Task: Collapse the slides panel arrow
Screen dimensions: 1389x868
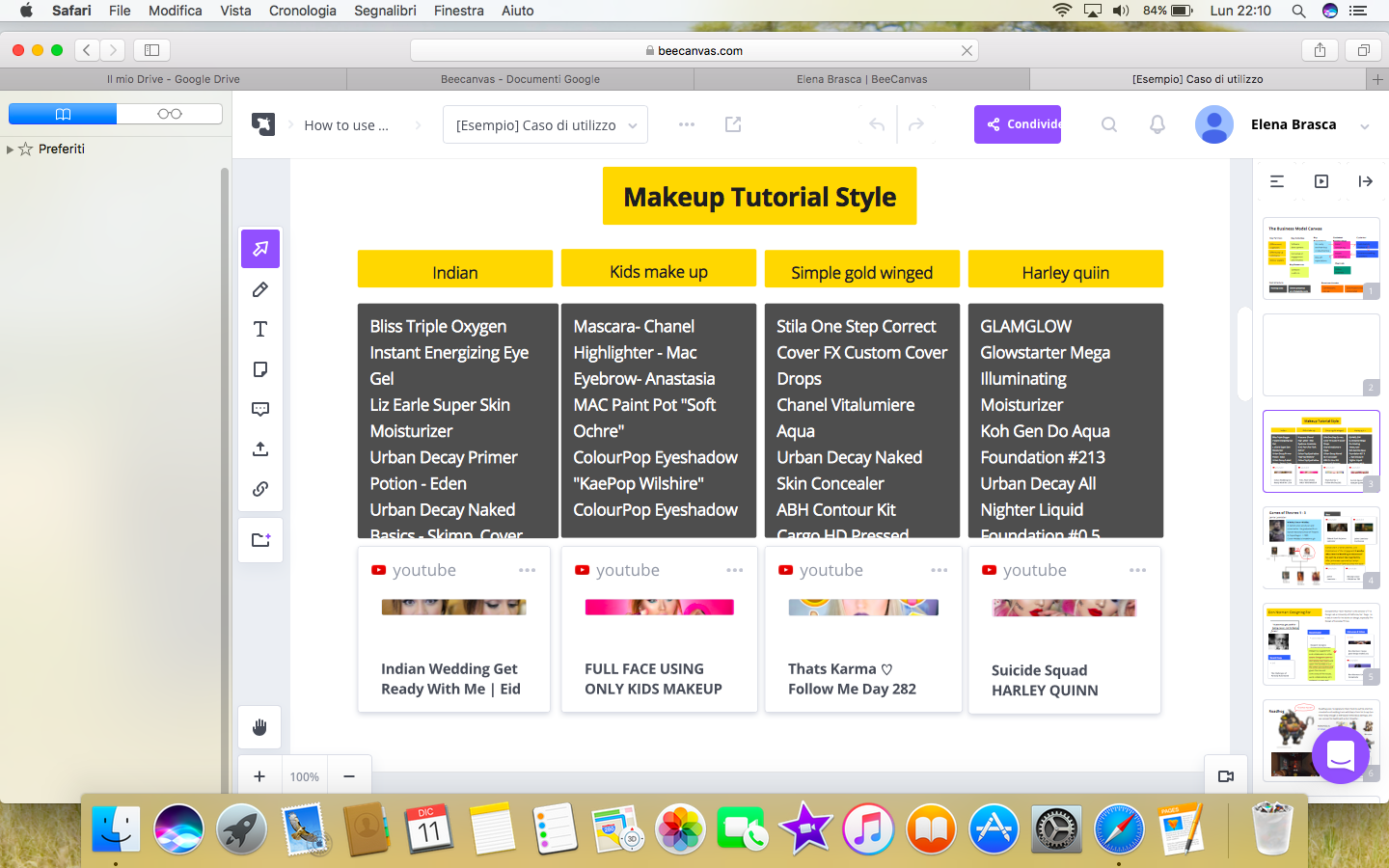Action: (x=1365, y=181)
